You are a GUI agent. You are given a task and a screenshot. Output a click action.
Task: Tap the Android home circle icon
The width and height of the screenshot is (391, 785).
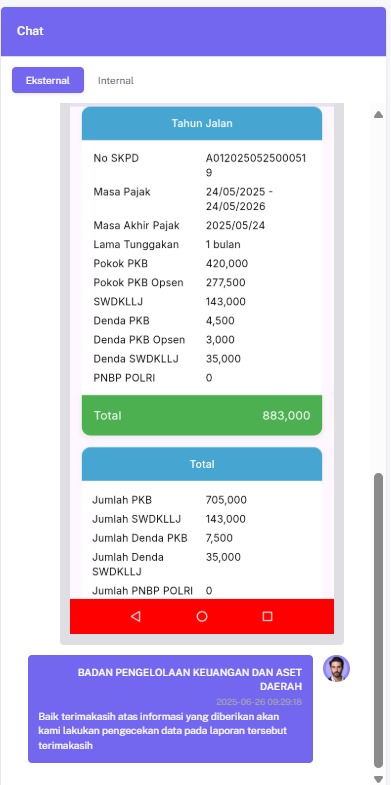point(202,616)
